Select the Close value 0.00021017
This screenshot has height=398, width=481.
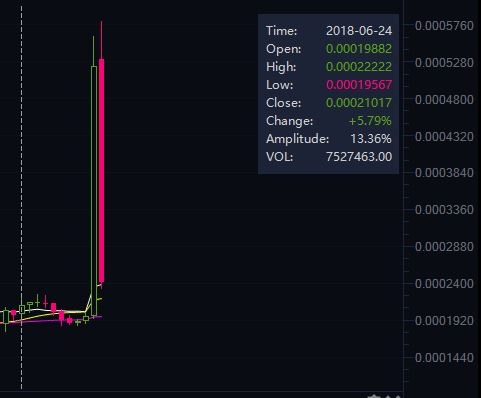[359, 103]
